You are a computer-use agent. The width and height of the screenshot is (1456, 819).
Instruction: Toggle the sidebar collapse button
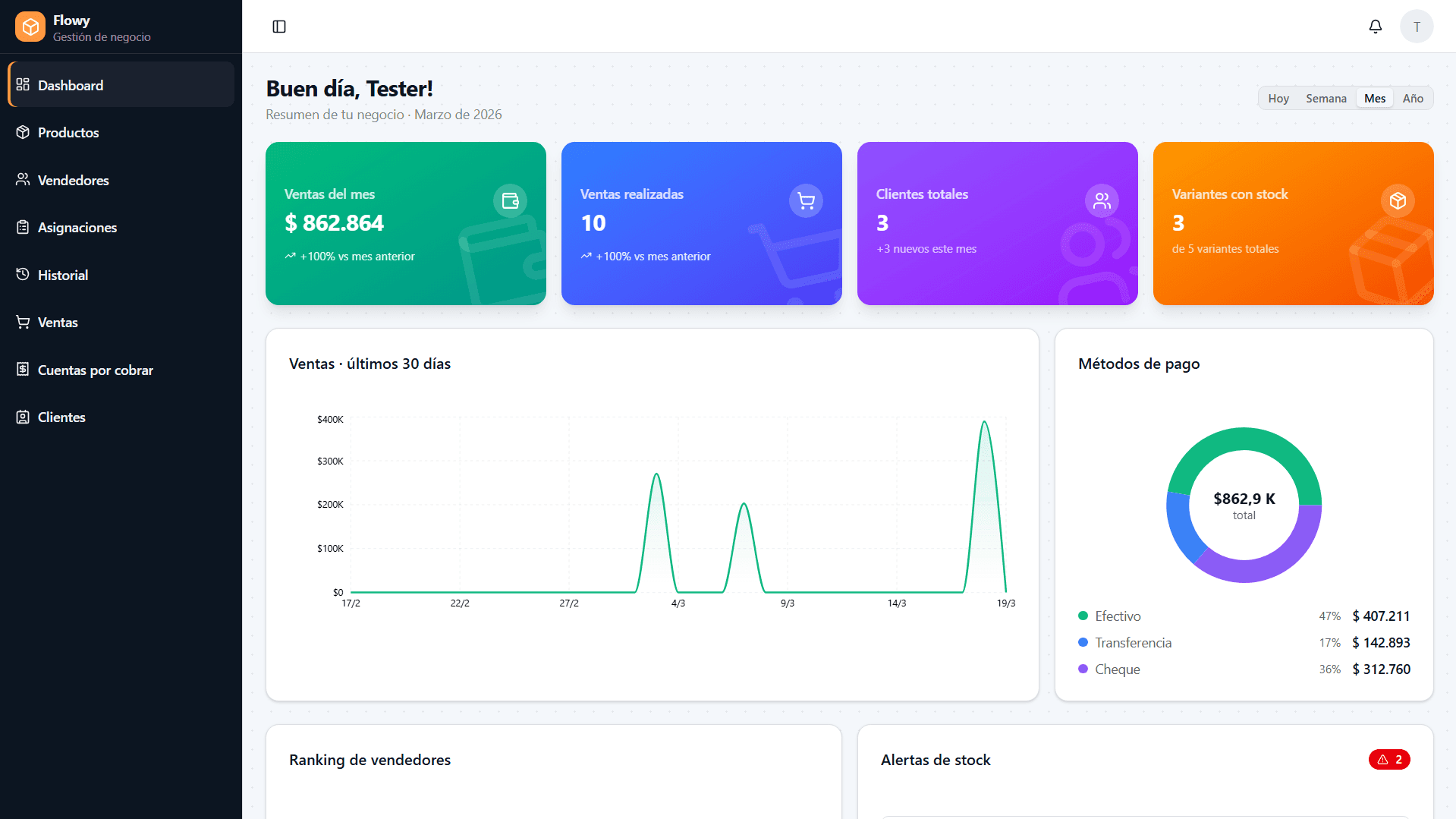click(279, 26)
